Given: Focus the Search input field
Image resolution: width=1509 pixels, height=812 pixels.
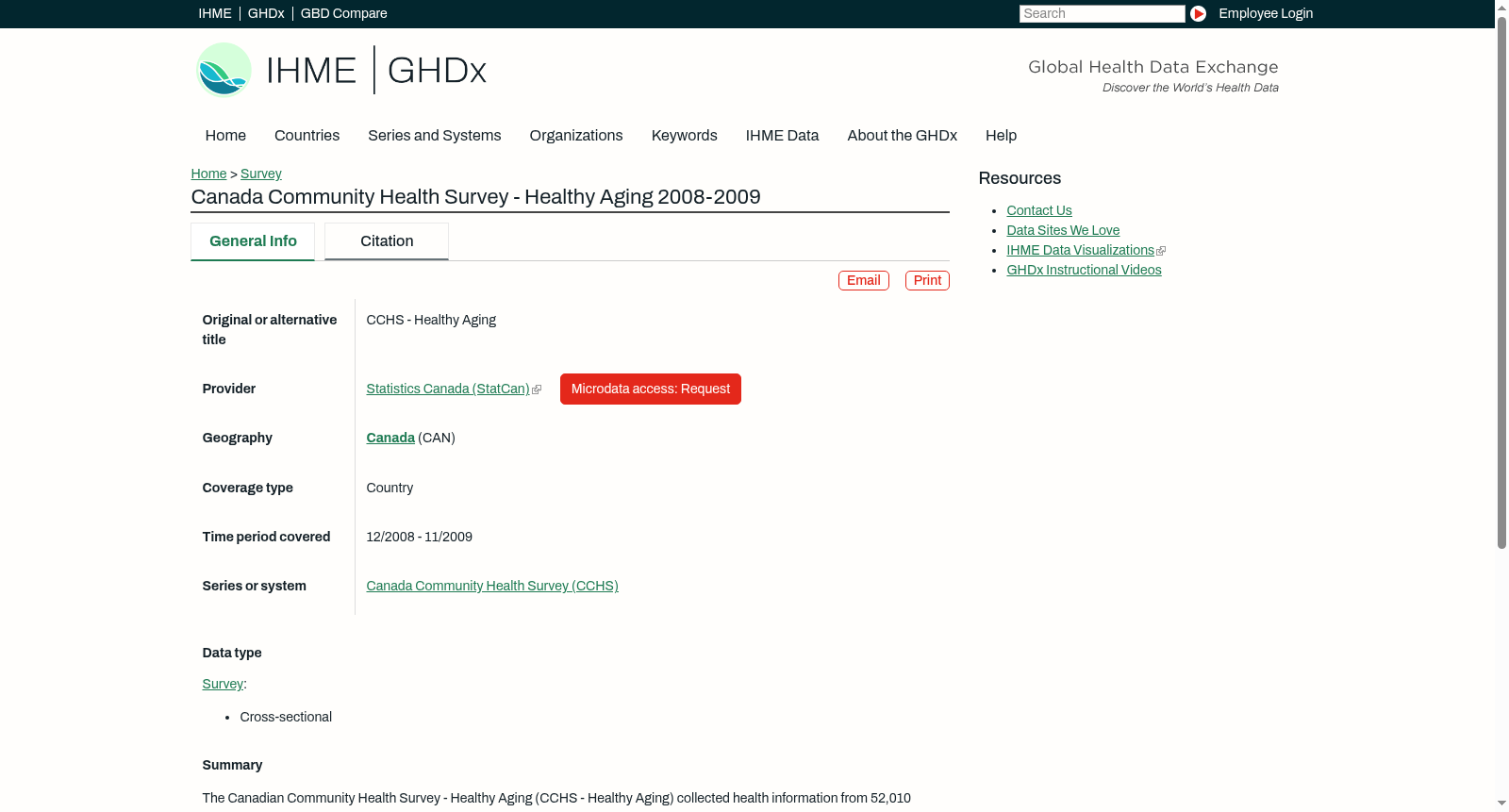Looking at the screenshot, I should 1102,13.
